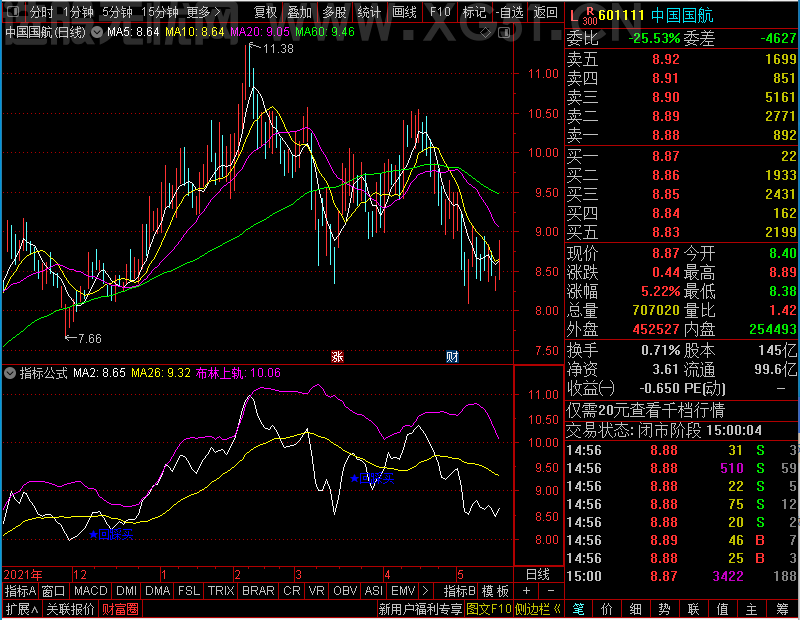Image resolution: width=800 pixels, height=620 pixels.
Task: Zoom out chart with minus button
Action: pos(551,591)
